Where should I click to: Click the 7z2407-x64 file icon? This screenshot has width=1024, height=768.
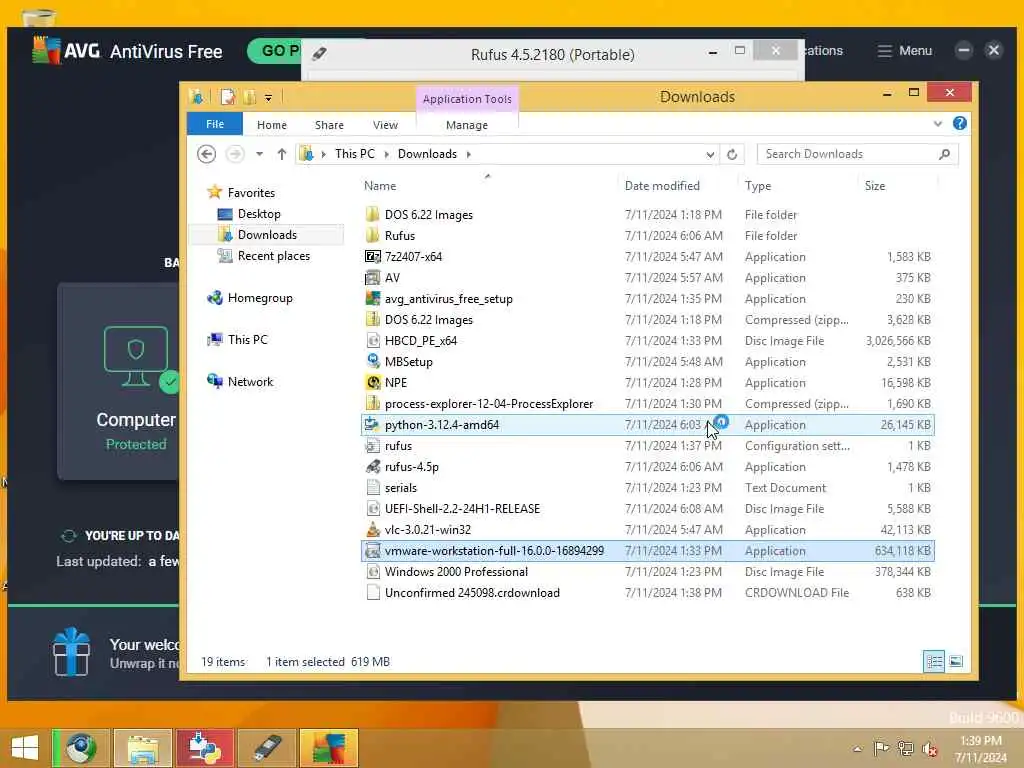[372, 257]
